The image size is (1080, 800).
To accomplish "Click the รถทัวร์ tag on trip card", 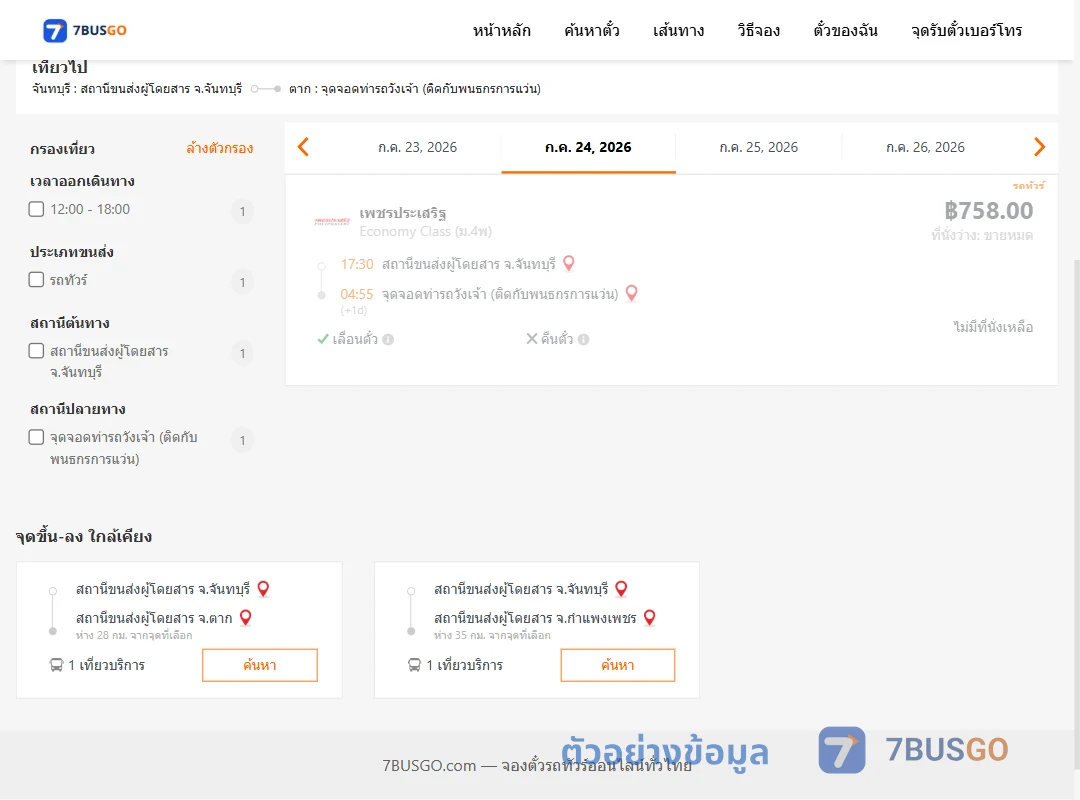I will coord(1028,185).
